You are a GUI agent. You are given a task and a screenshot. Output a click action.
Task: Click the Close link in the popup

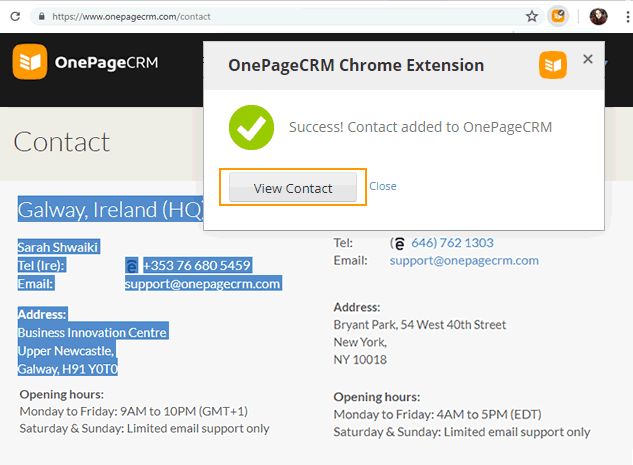point(383,186)
